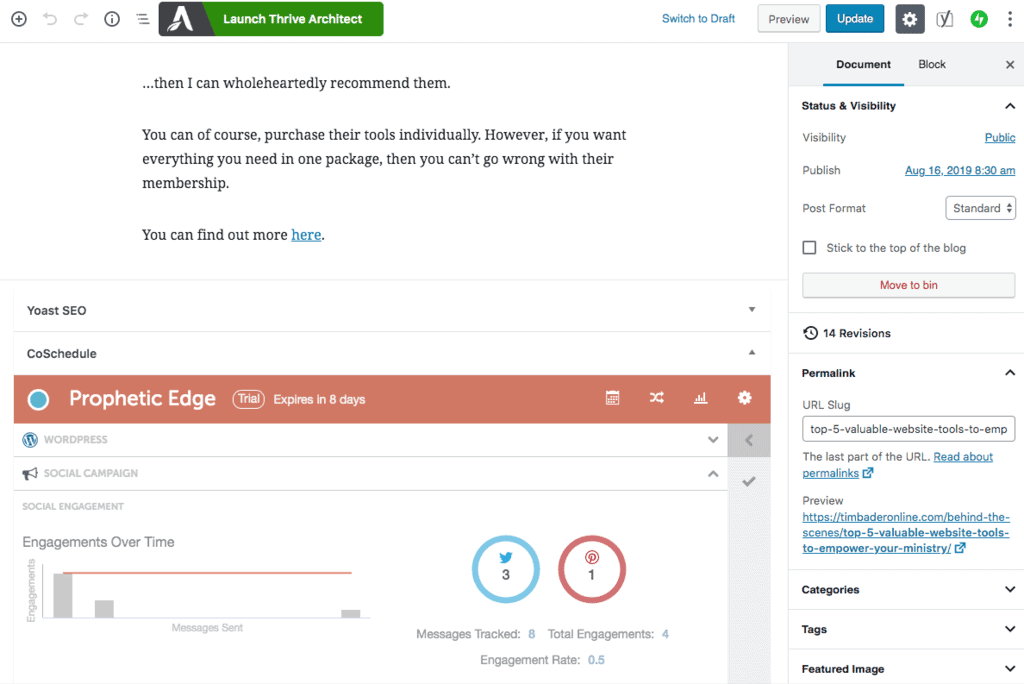Image resolution: width=1024 pixels, height=684 pixels.
Task: Click the CoSchedule side panel back arrow
Action: click(749, 440)
